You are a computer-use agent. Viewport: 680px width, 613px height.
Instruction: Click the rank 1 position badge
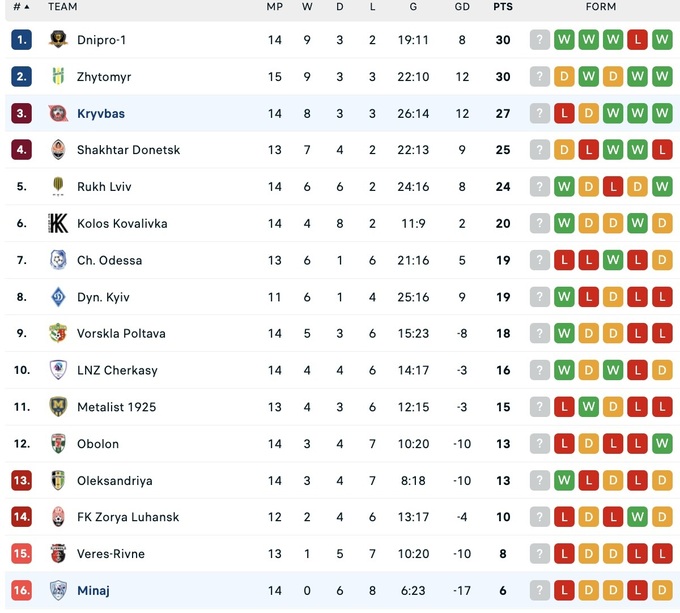coord(22,40)
